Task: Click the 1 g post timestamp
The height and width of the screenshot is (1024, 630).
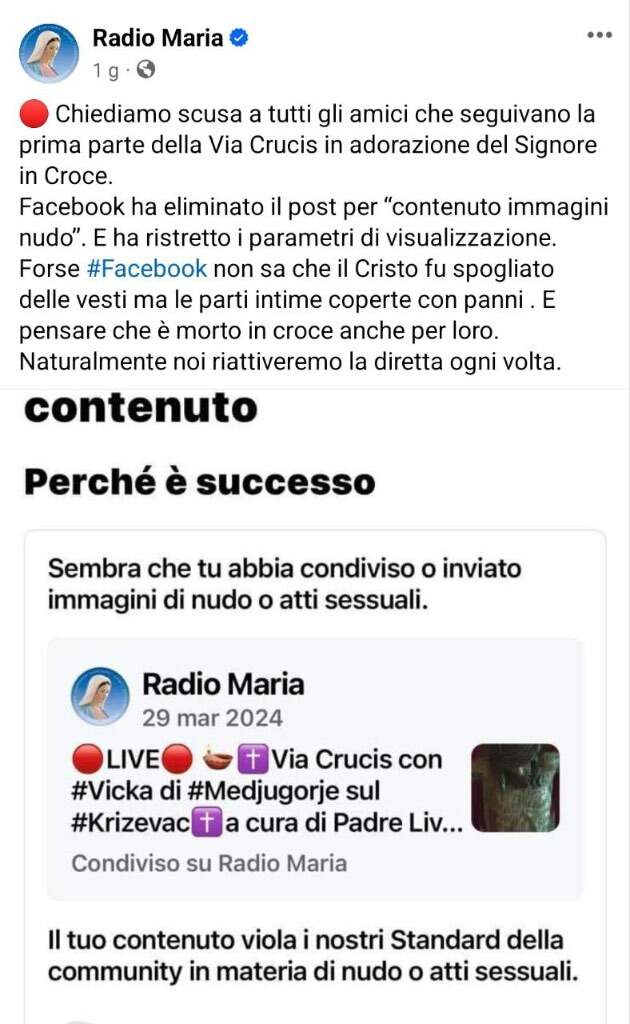Action: [x=106, y=70]
